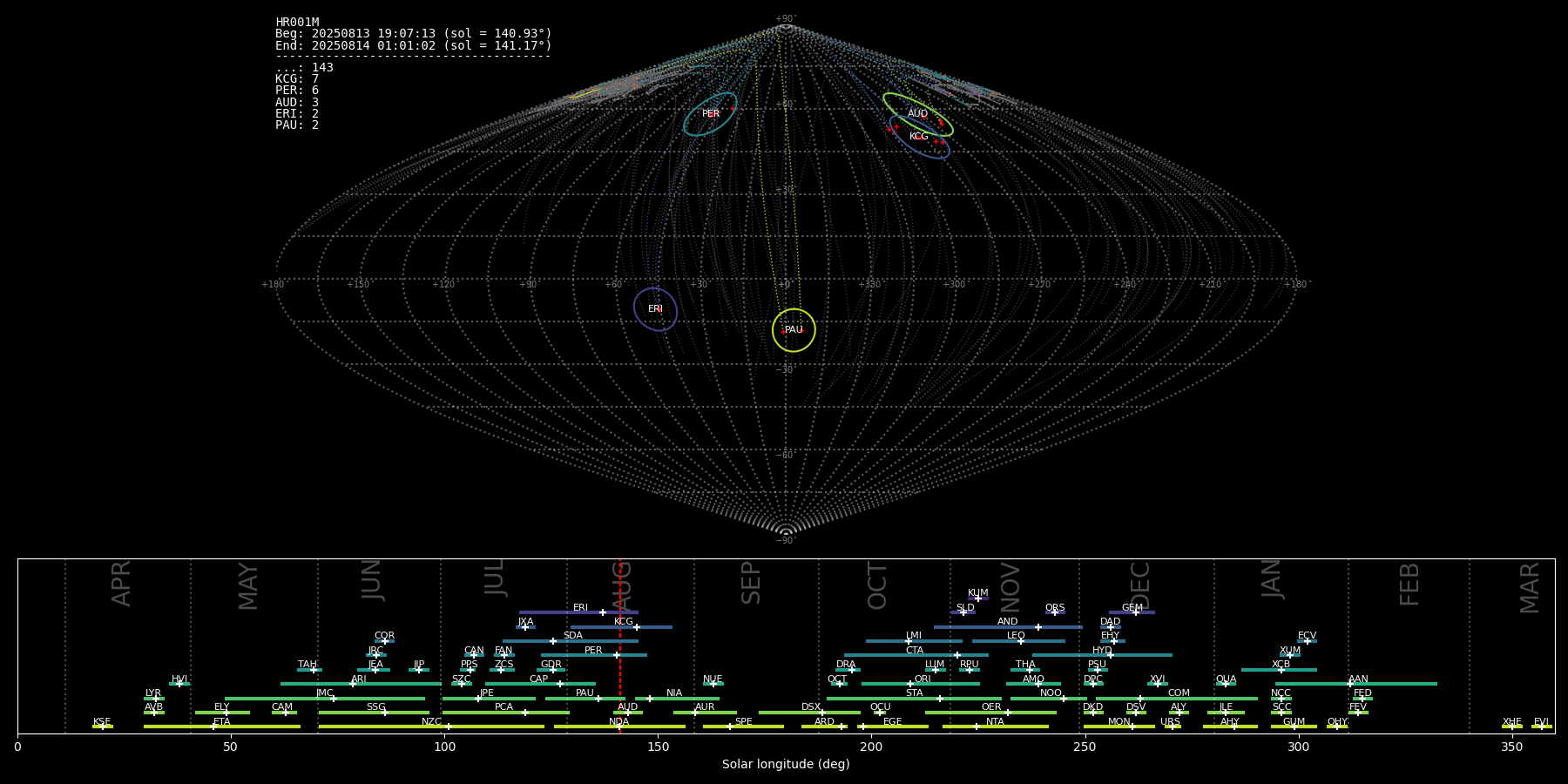Click the CTA shower bar in timeline
The image size is (1568, 784).
[x=916, y=655]
